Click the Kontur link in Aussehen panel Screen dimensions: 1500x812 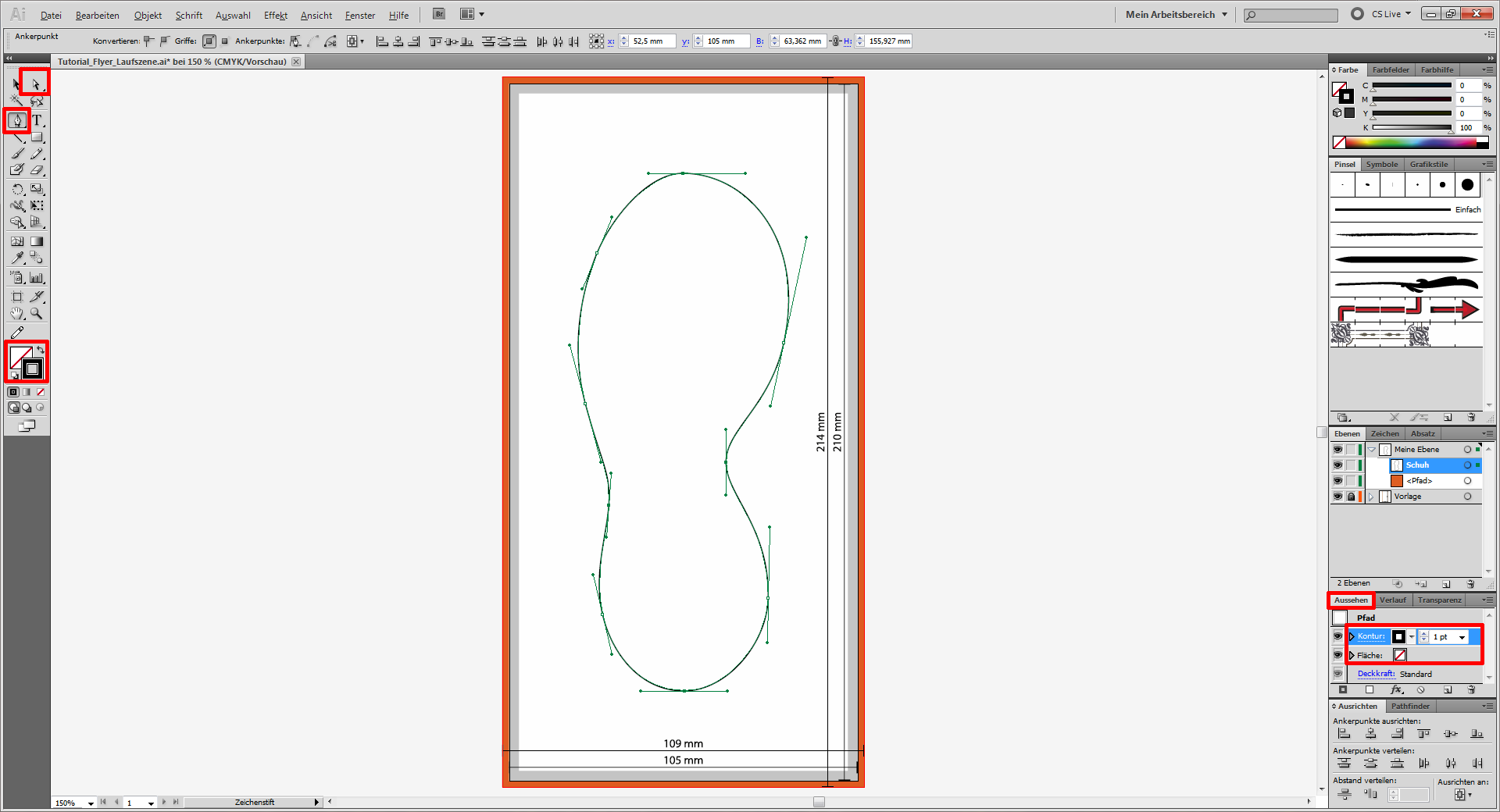tap(1371, 636)
